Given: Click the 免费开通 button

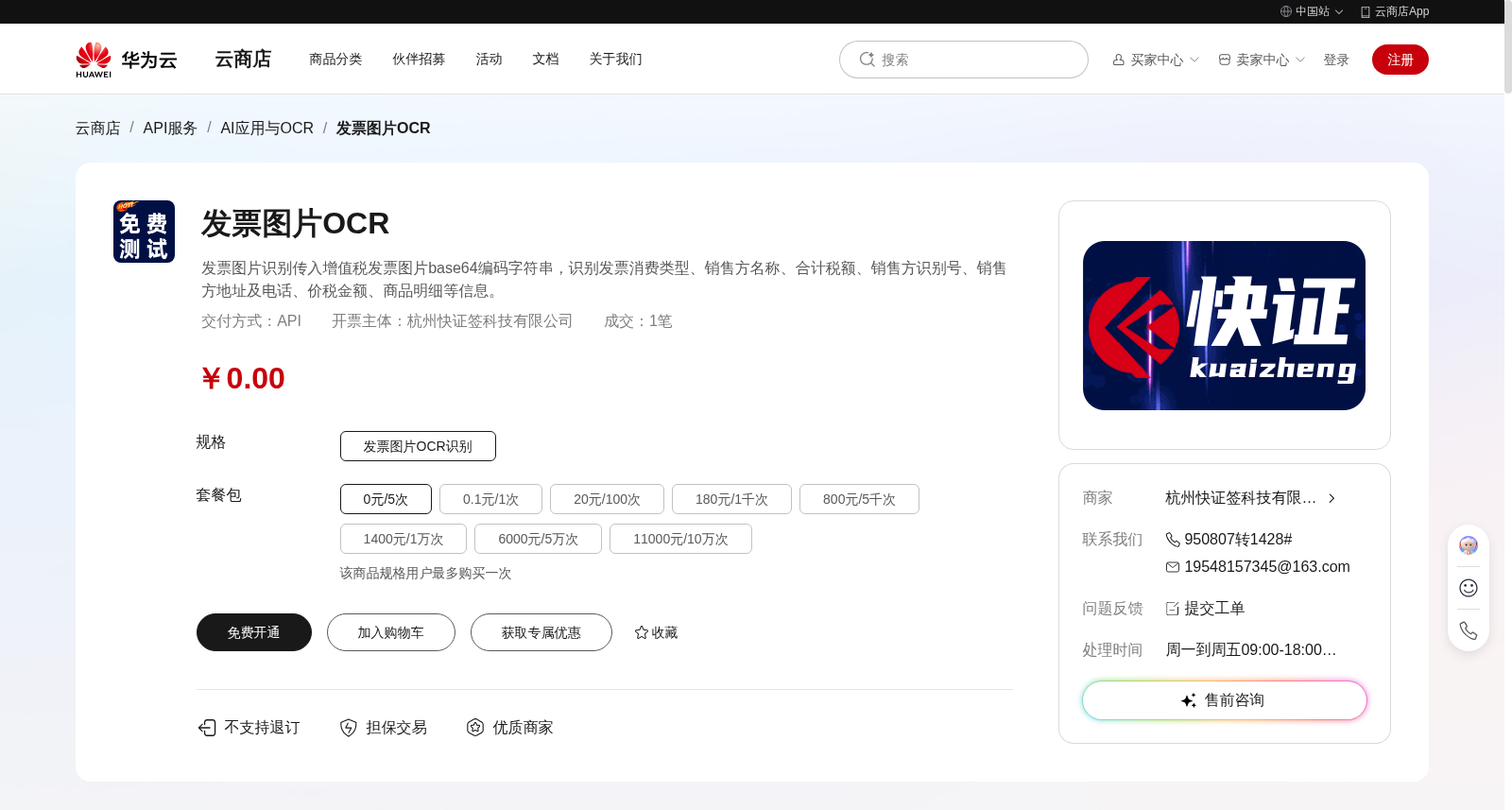Looking at the screenshot, I should coord(254,632).
